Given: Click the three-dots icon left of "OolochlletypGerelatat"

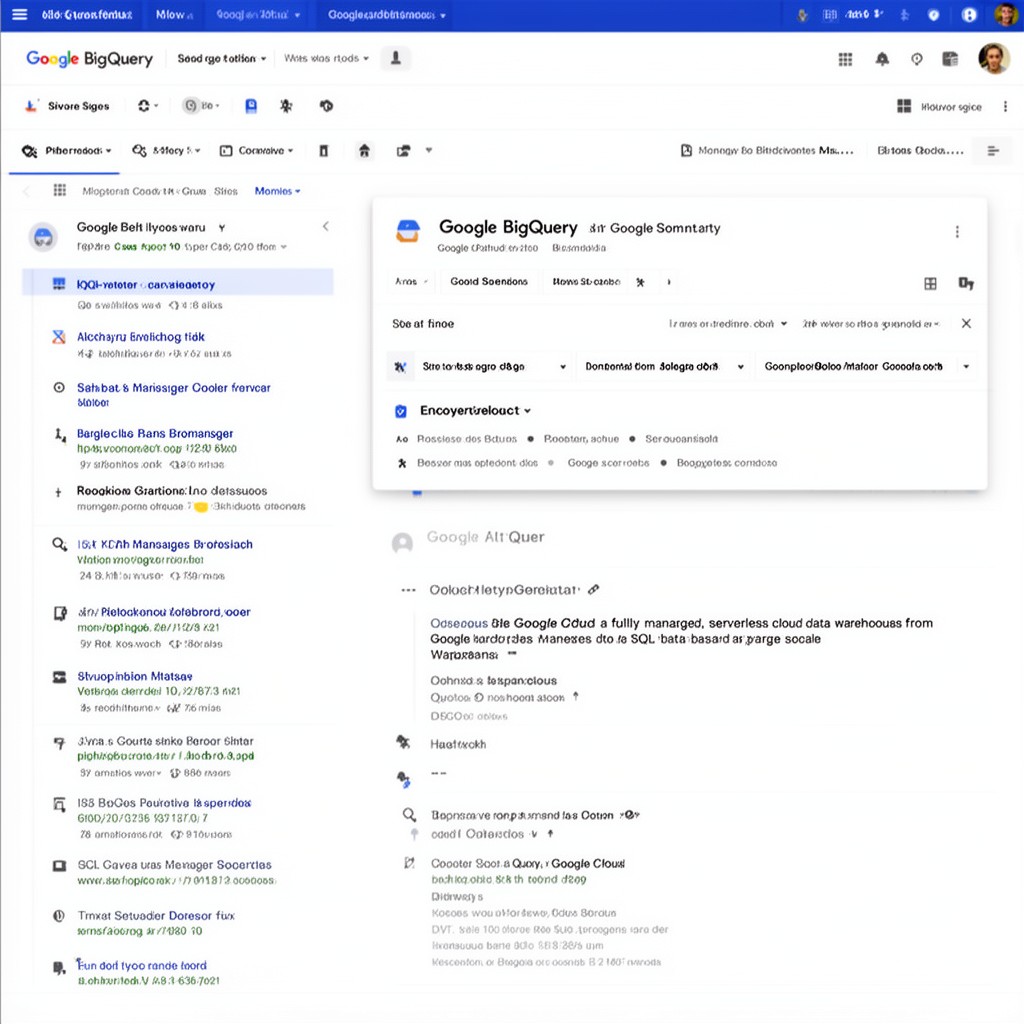Looking at the screenshot, I should [x=408, y=590].
